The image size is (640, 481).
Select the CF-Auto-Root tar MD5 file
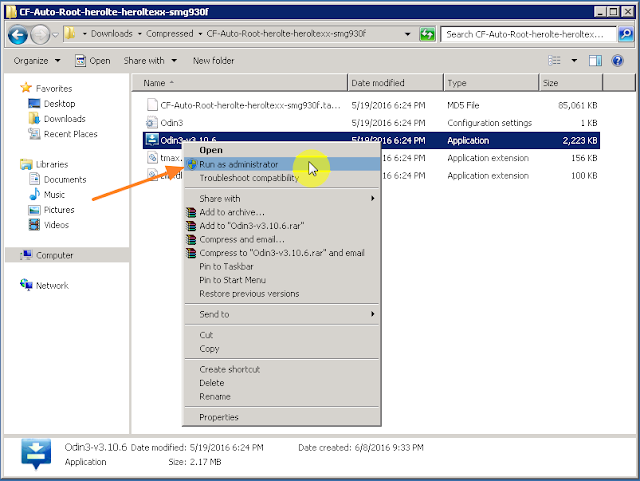[250, 105]
